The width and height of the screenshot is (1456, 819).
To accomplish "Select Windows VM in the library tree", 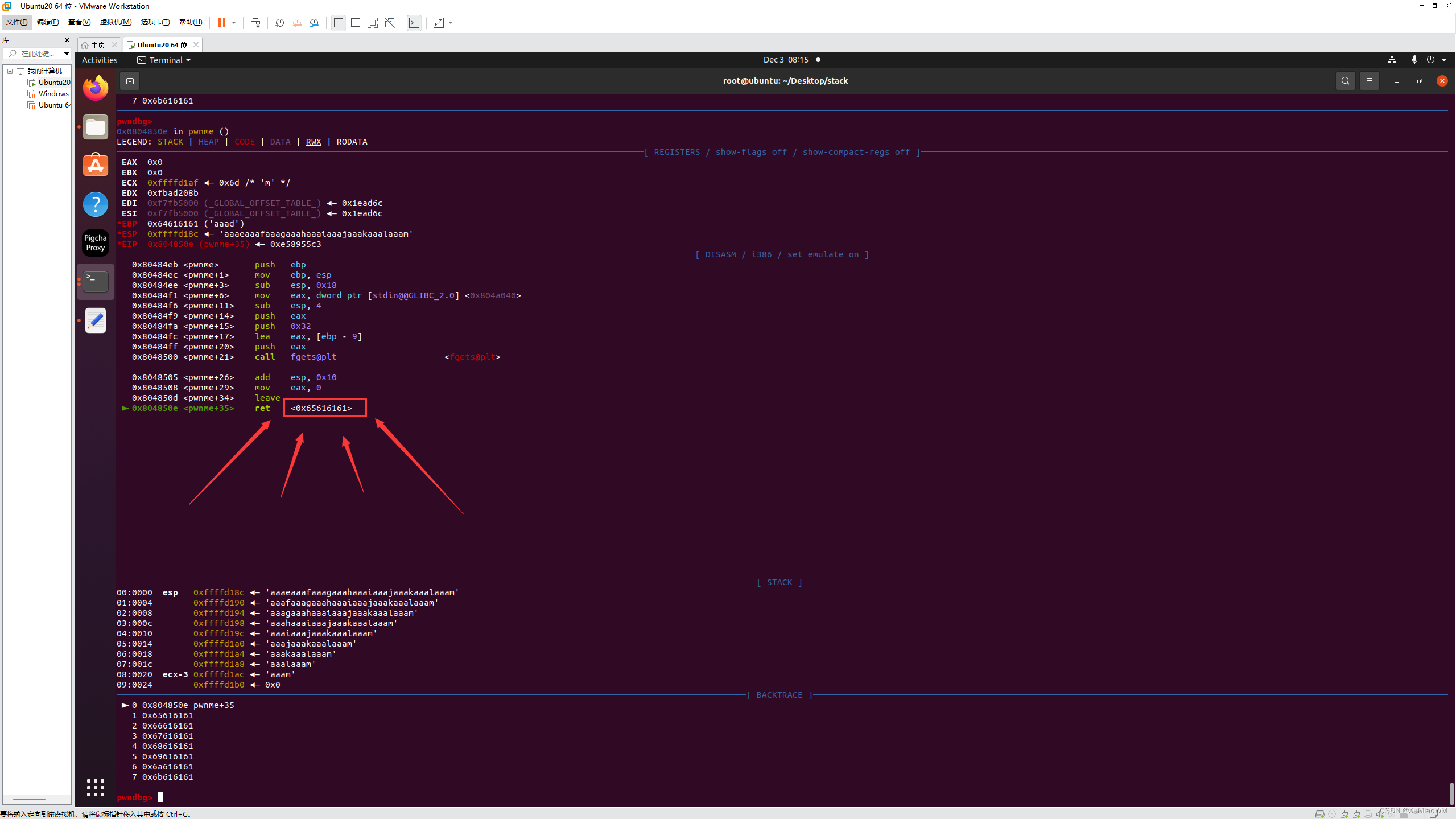I will (53, 94).
